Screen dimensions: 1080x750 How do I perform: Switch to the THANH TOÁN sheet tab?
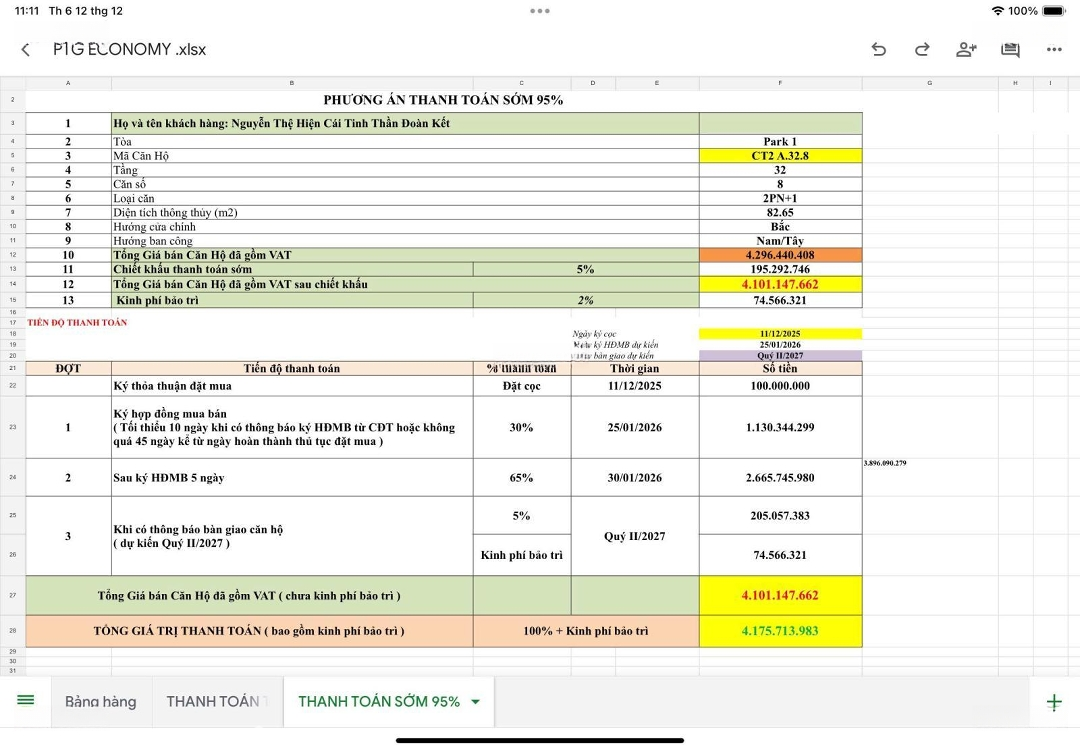pos(217,702)
